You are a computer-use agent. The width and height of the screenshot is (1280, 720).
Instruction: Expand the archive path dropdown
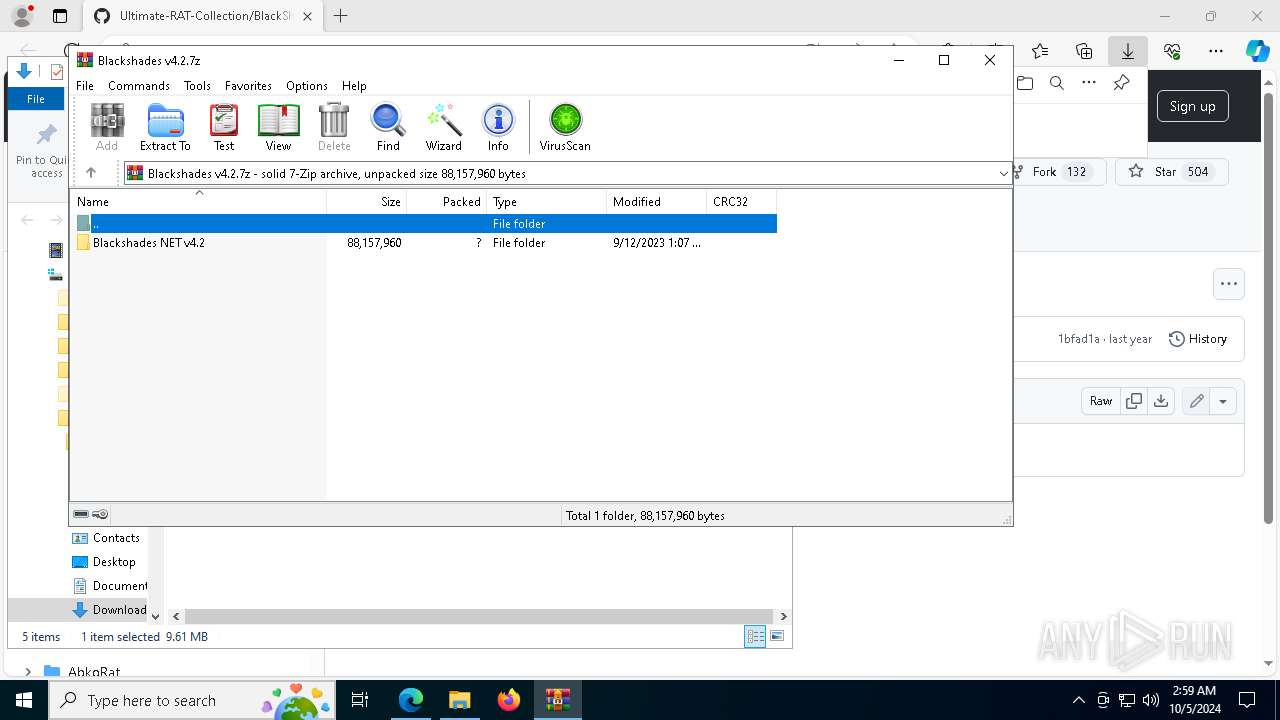tap(1003, 174)
